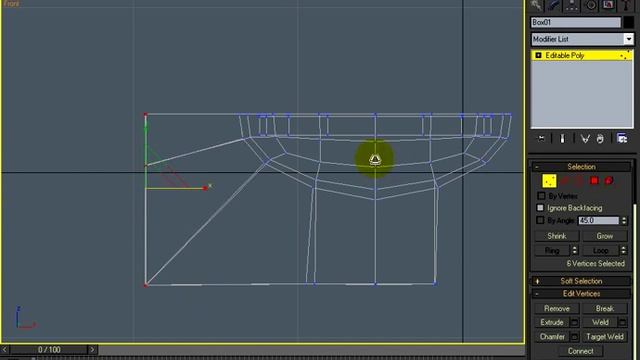Select Polygon sub-object level icon
Screen dimensions: 640x360
tap(594, 180)
